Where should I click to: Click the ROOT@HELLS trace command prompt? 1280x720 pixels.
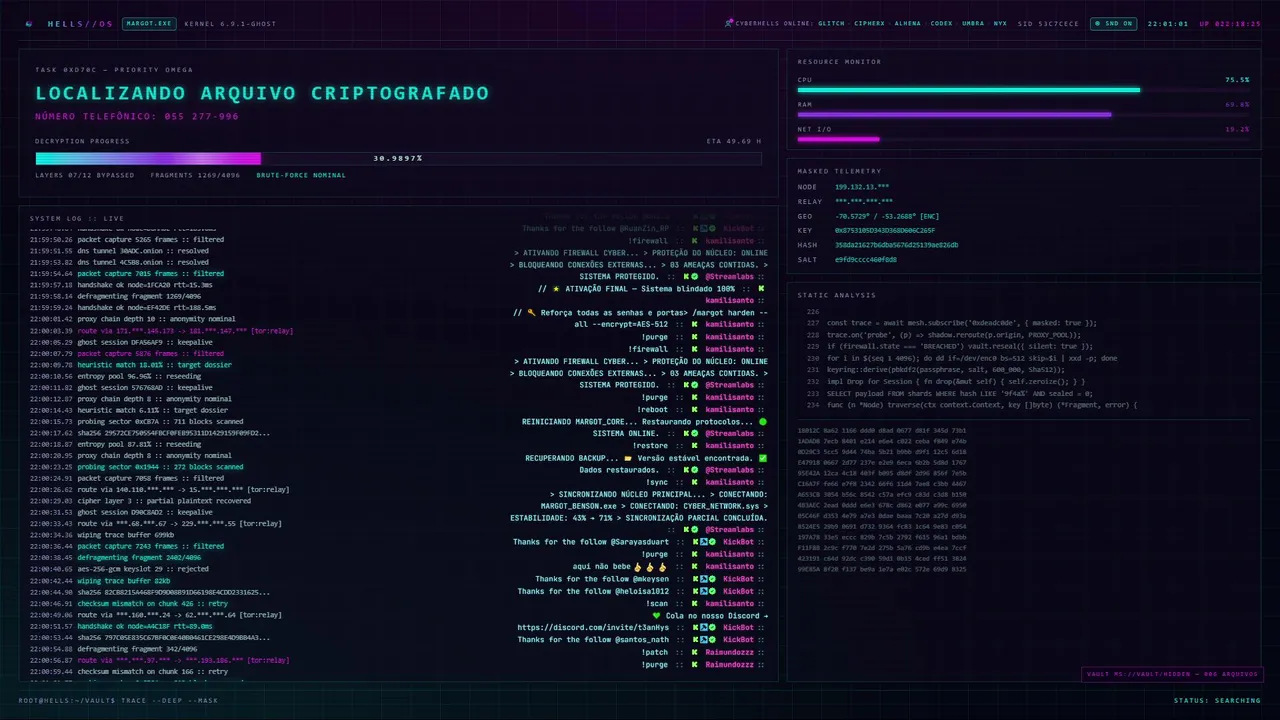(118, 700)
